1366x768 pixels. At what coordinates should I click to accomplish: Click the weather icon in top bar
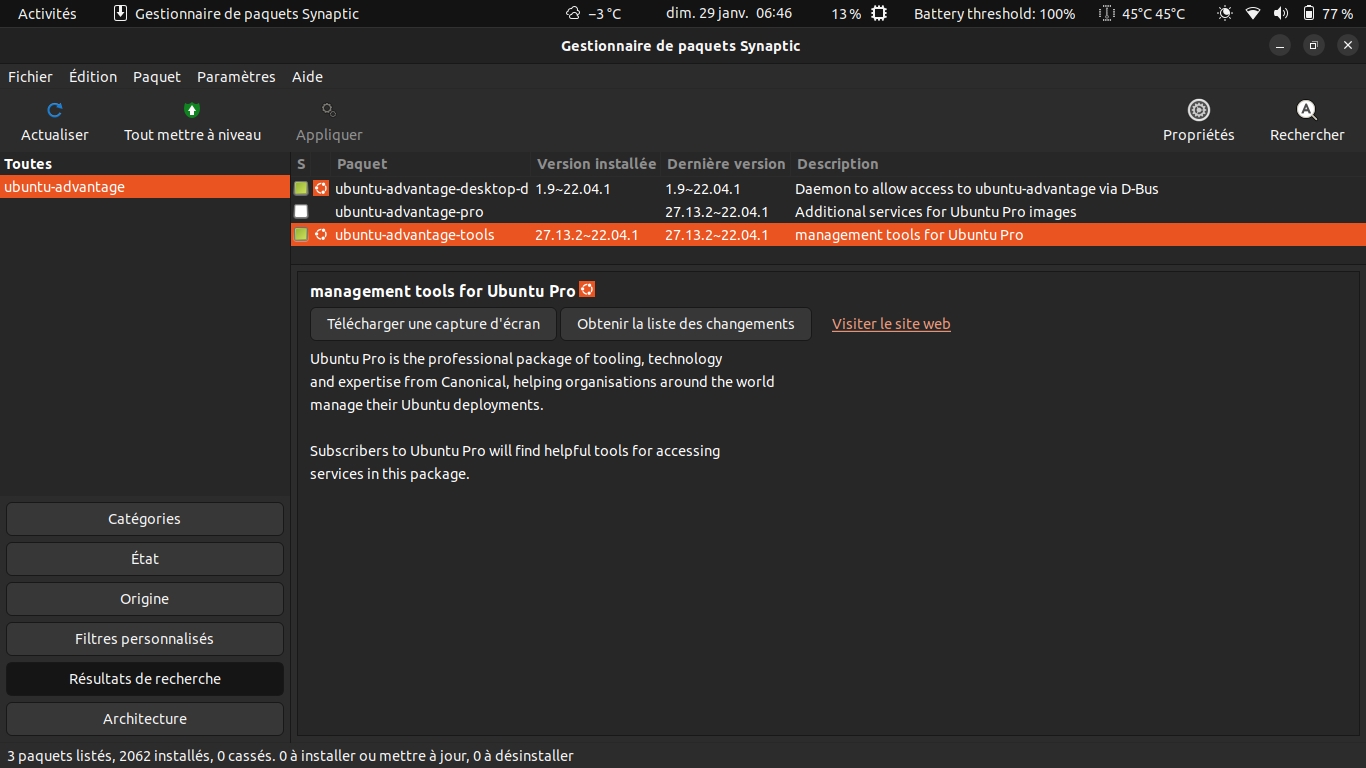(573, 14)
